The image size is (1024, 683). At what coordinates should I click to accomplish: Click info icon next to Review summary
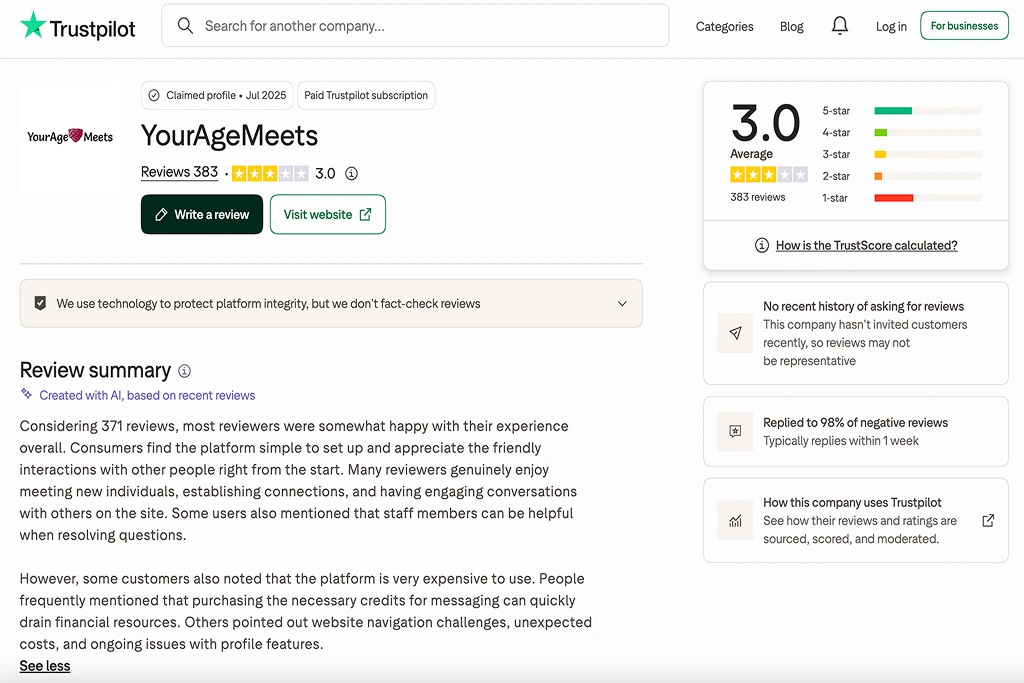tap(185, 371)
